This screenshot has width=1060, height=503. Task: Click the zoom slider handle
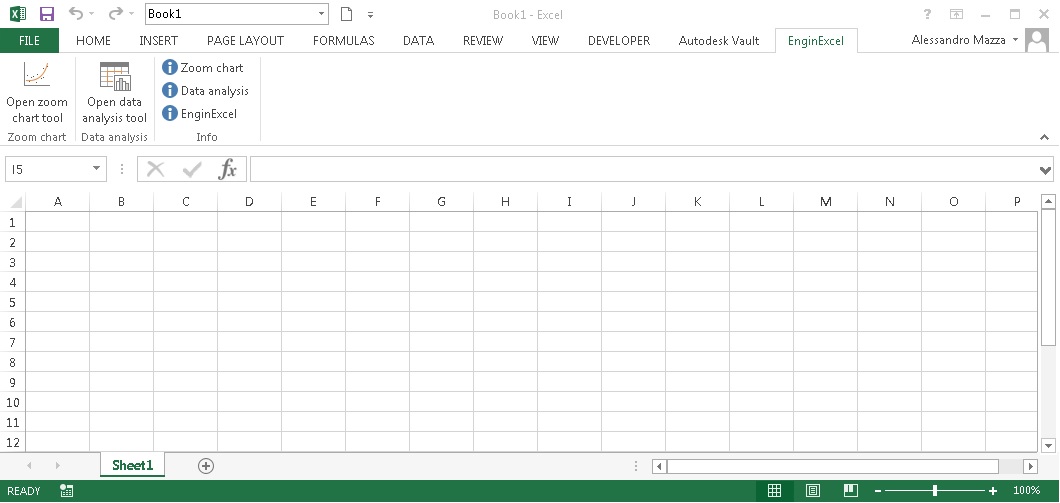(x=935, y=491)
